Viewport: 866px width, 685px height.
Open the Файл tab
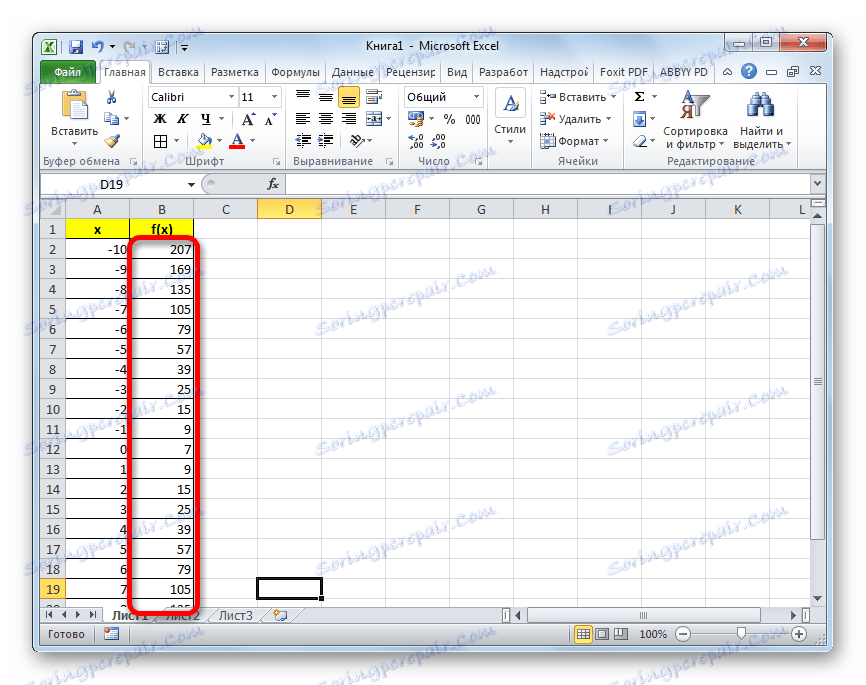(67, 72)
